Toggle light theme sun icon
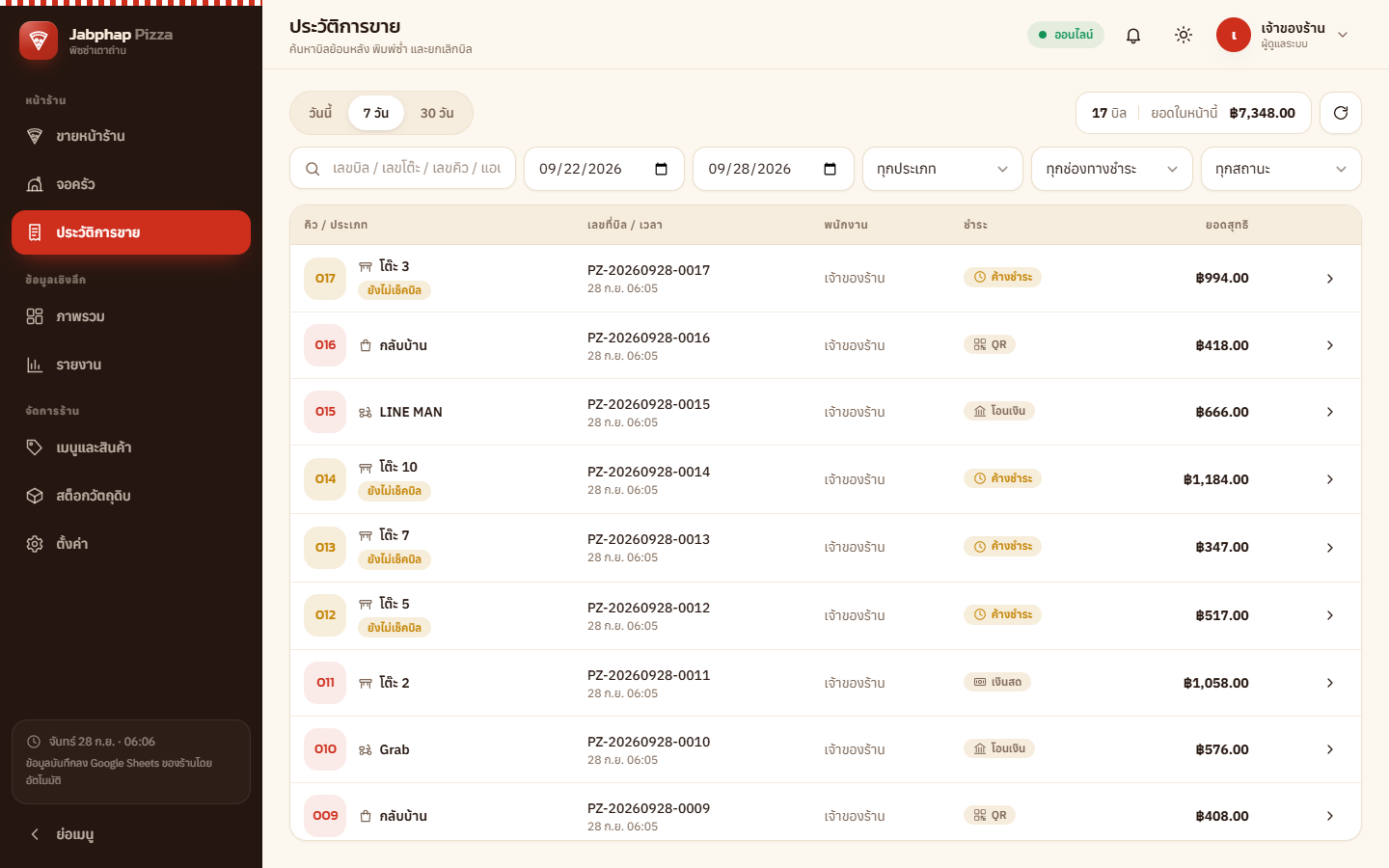Screen dimensions: 1389x868 [1184, 36]
